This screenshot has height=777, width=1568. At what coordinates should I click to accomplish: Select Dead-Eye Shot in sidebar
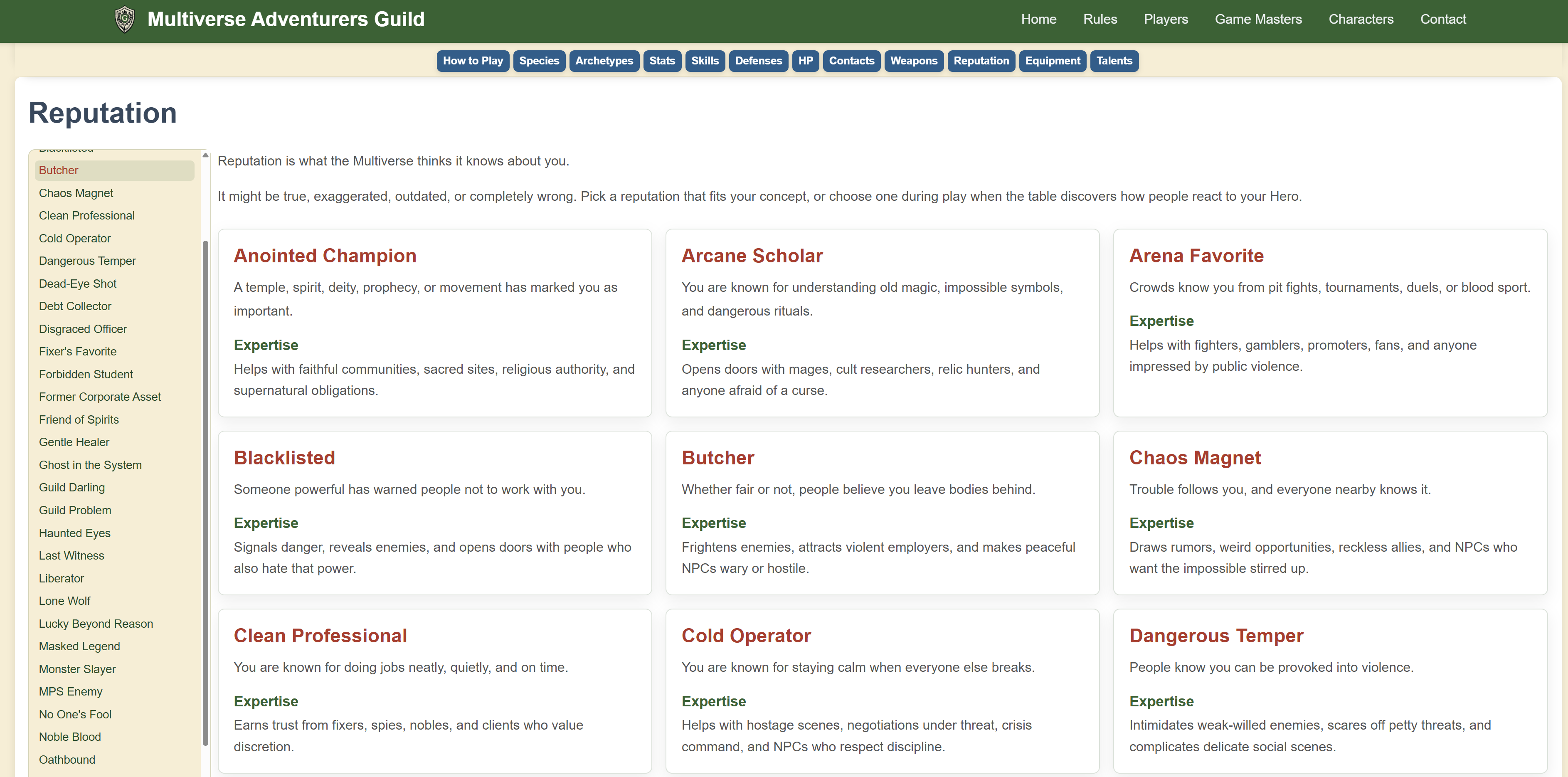point(114,284)
